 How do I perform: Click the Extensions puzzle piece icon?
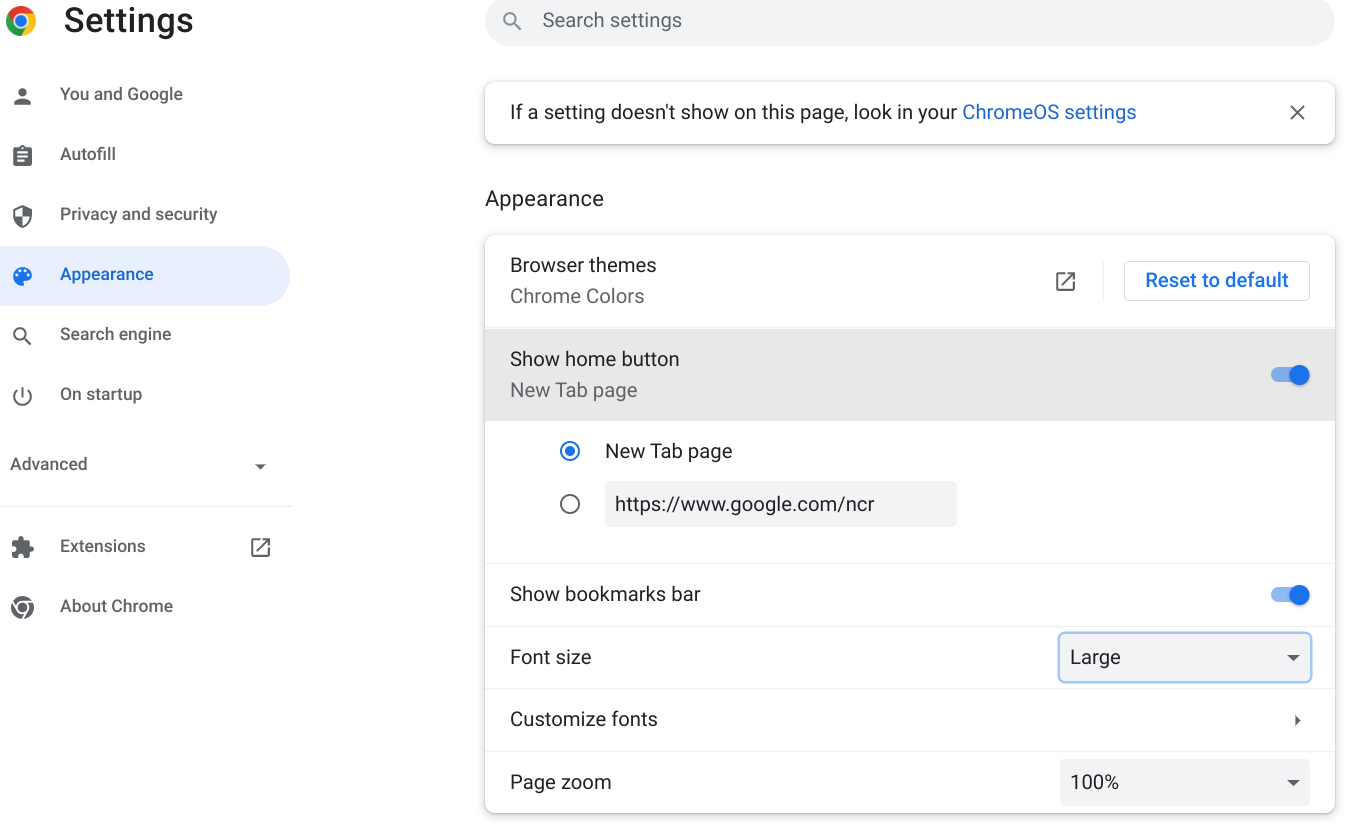coord(22,547)
